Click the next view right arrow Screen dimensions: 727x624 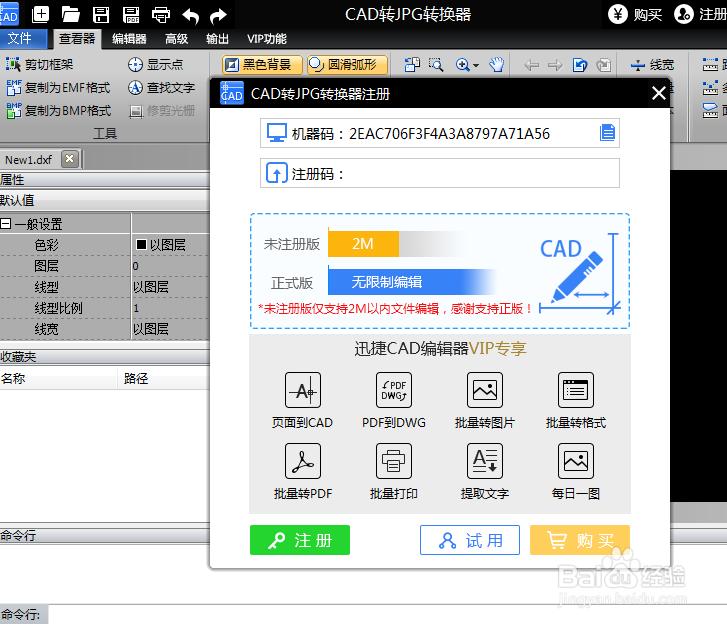[555, 65]
